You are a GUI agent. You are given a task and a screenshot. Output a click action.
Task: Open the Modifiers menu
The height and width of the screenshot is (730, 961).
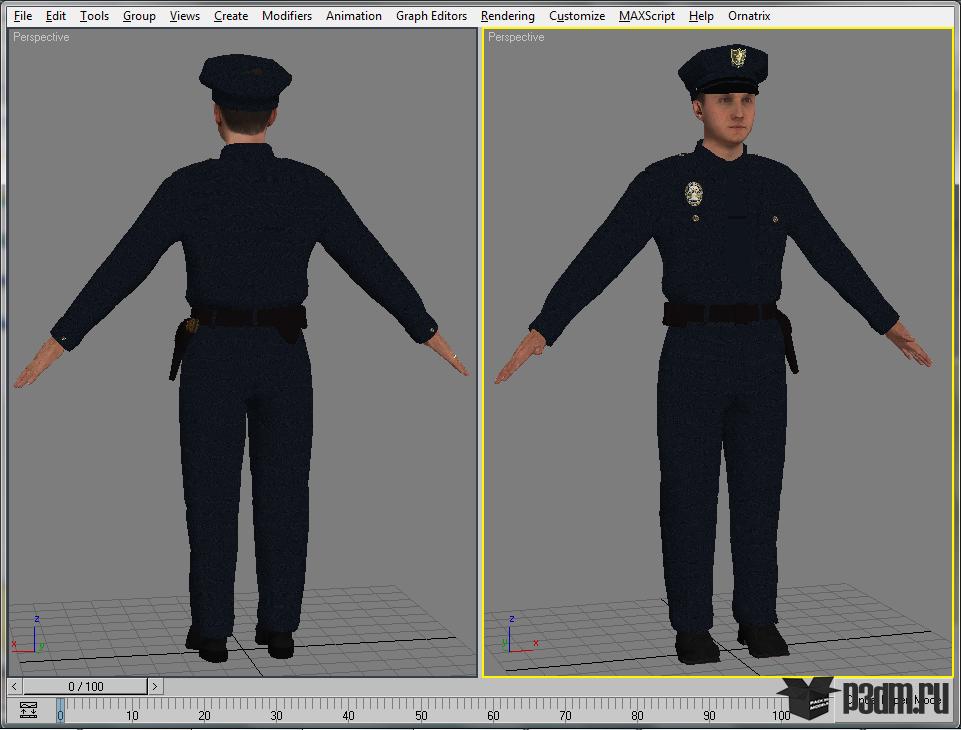(x=287, y=16)
